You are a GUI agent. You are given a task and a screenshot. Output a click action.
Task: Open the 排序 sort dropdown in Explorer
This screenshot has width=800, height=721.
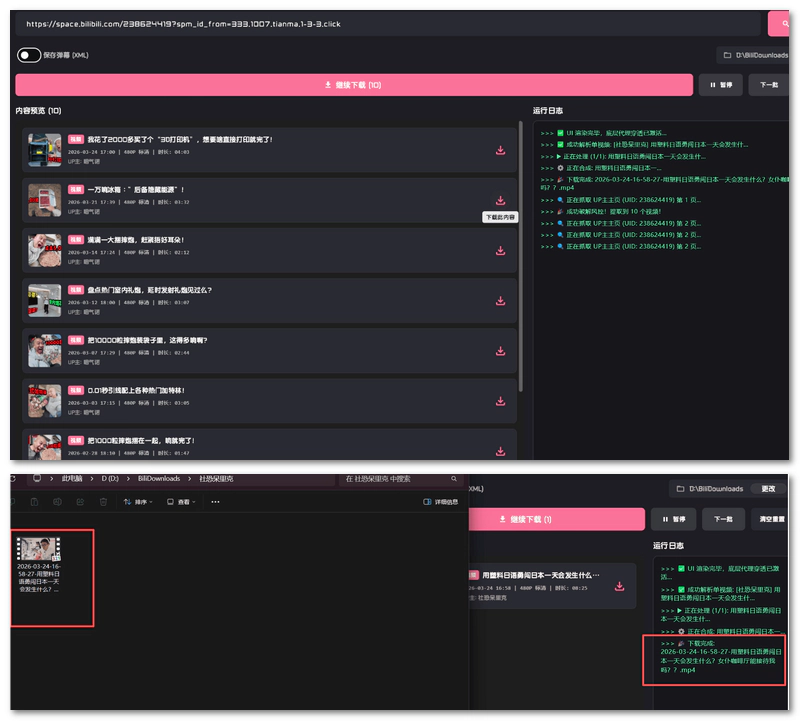coord(142,502)
